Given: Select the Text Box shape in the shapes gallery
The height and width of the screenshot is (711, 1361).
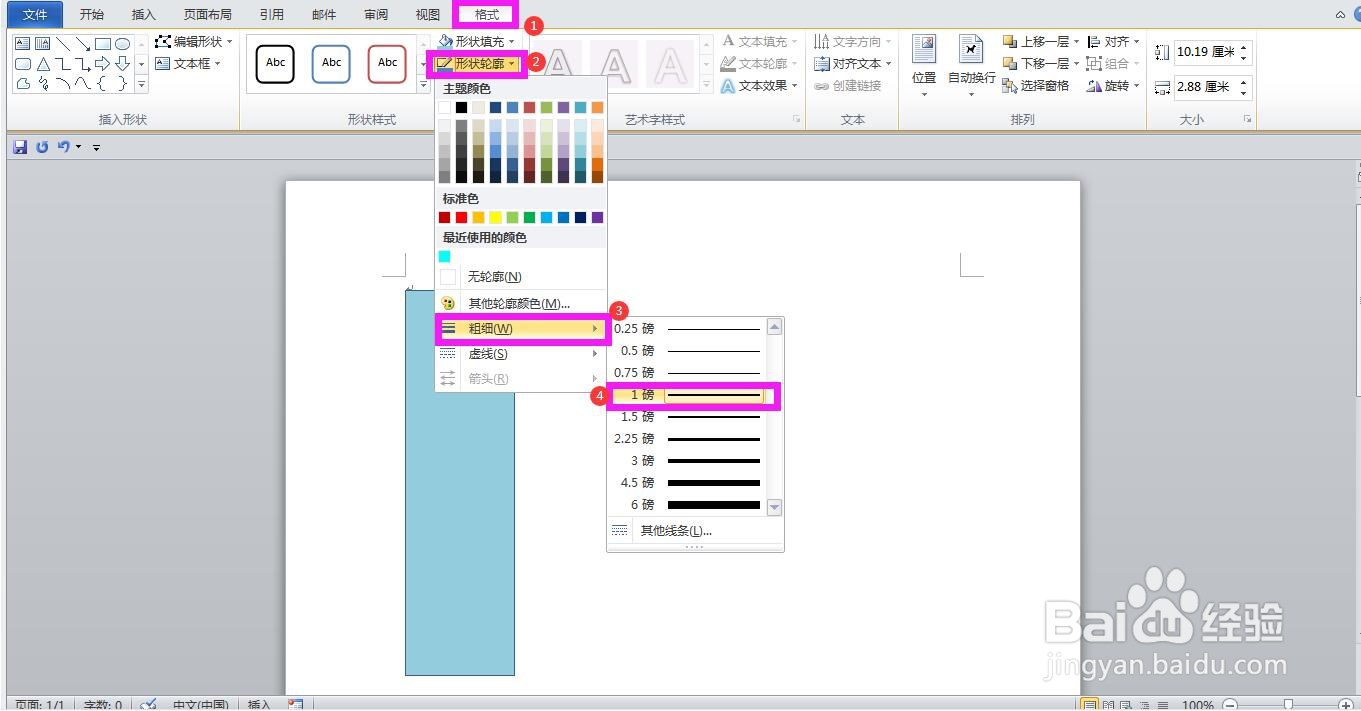Looking at the screenshot, I should (x=22, y=44).
